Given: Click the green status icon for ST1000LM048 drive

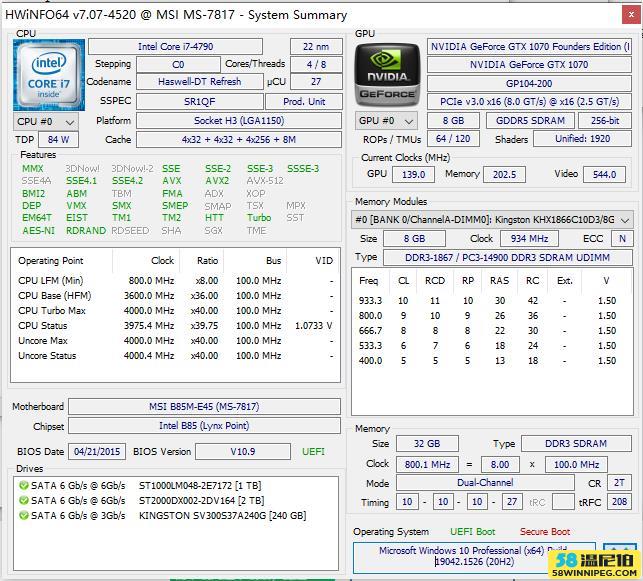Looking at the screenshot, I should tap(23, 485).
